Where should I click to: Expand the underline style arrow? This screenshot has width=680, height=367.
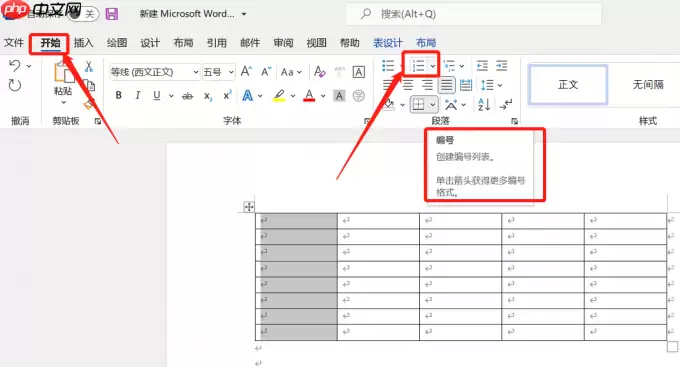(171, 96)
